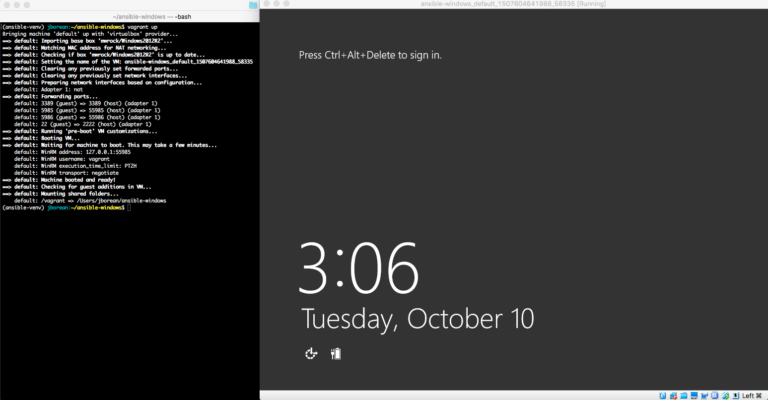Click the terminal cursor at the last prompt
This screenshot has width=768, height=400.
[129, 208]
